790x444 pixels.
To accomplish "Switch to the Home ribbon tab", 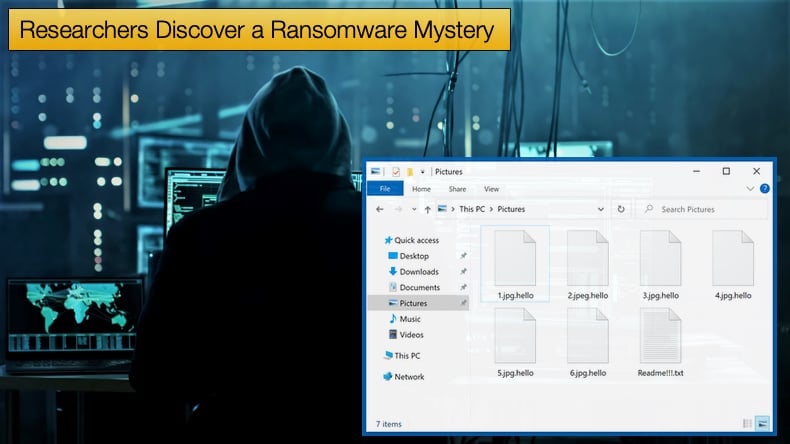I will tap(421, 189).
